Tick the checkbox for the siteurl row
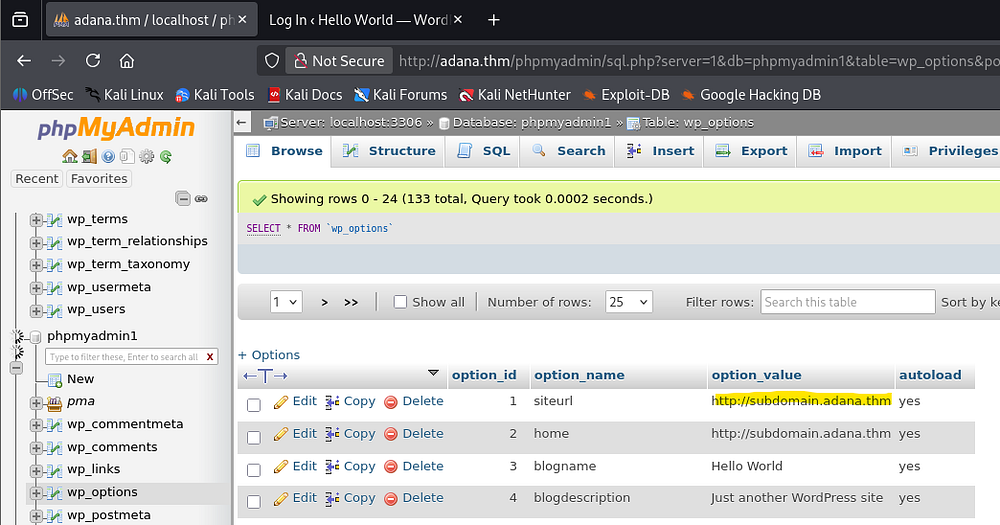 [254, 404]
